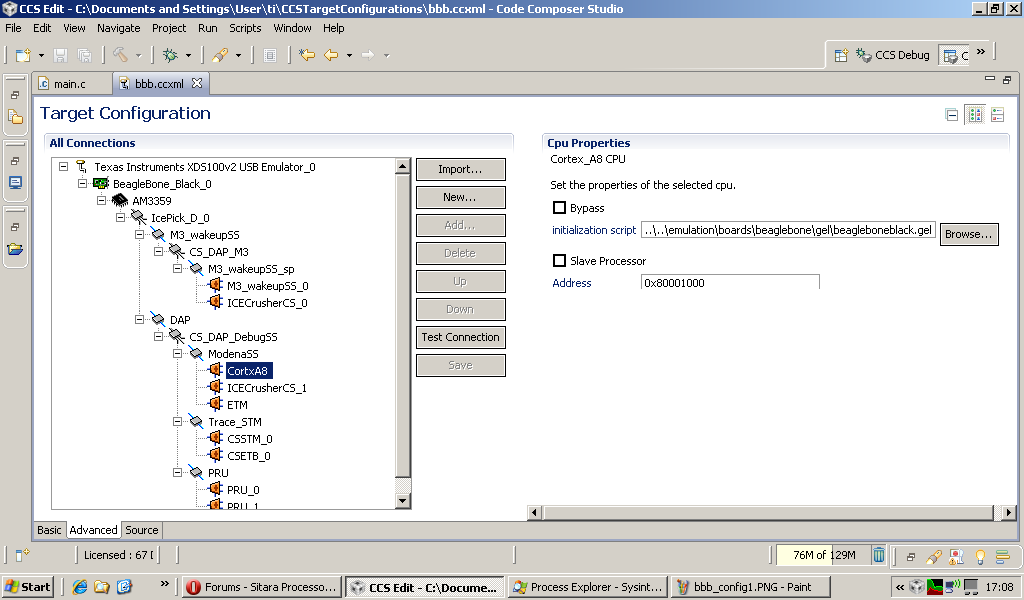This screenshot has width=1024, height=600.
Task: Click the flashlight search toolbar icon
Action: click(219, 55)
